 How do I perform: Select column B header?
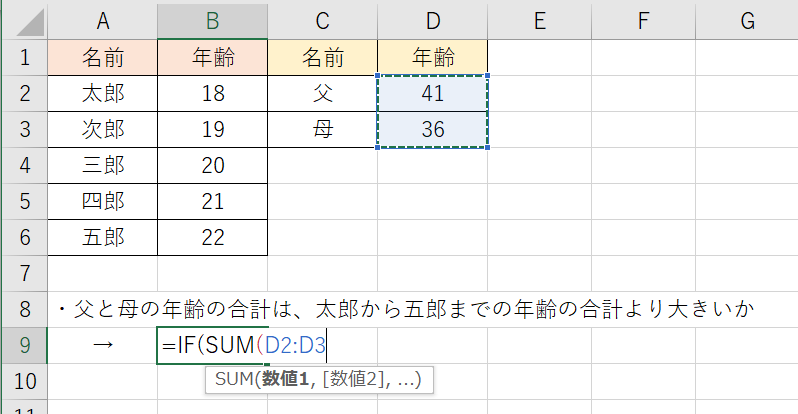click(x=213, y=21)
